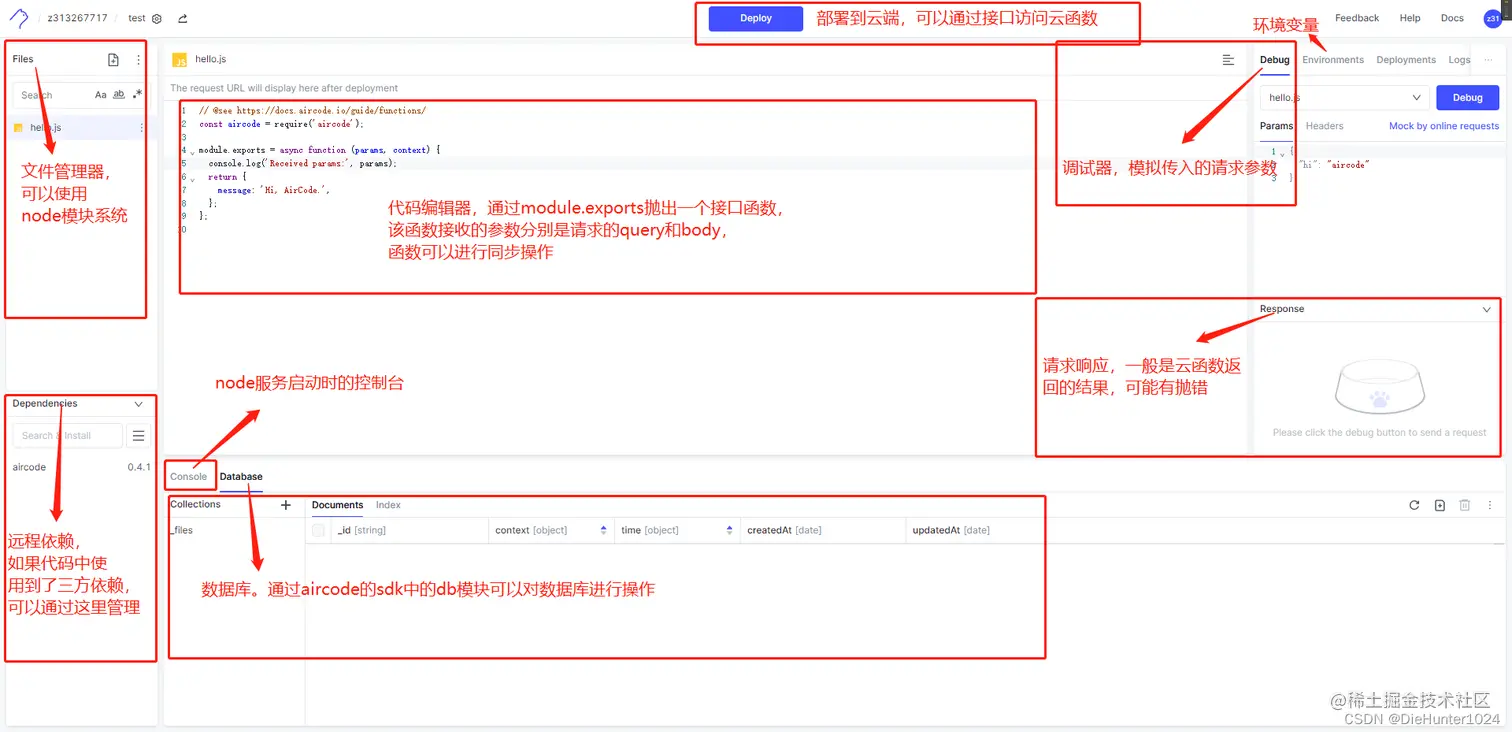The image size is (1512, 732).
Task: Fold code at line 4 in editor
Action: point(192,151)
